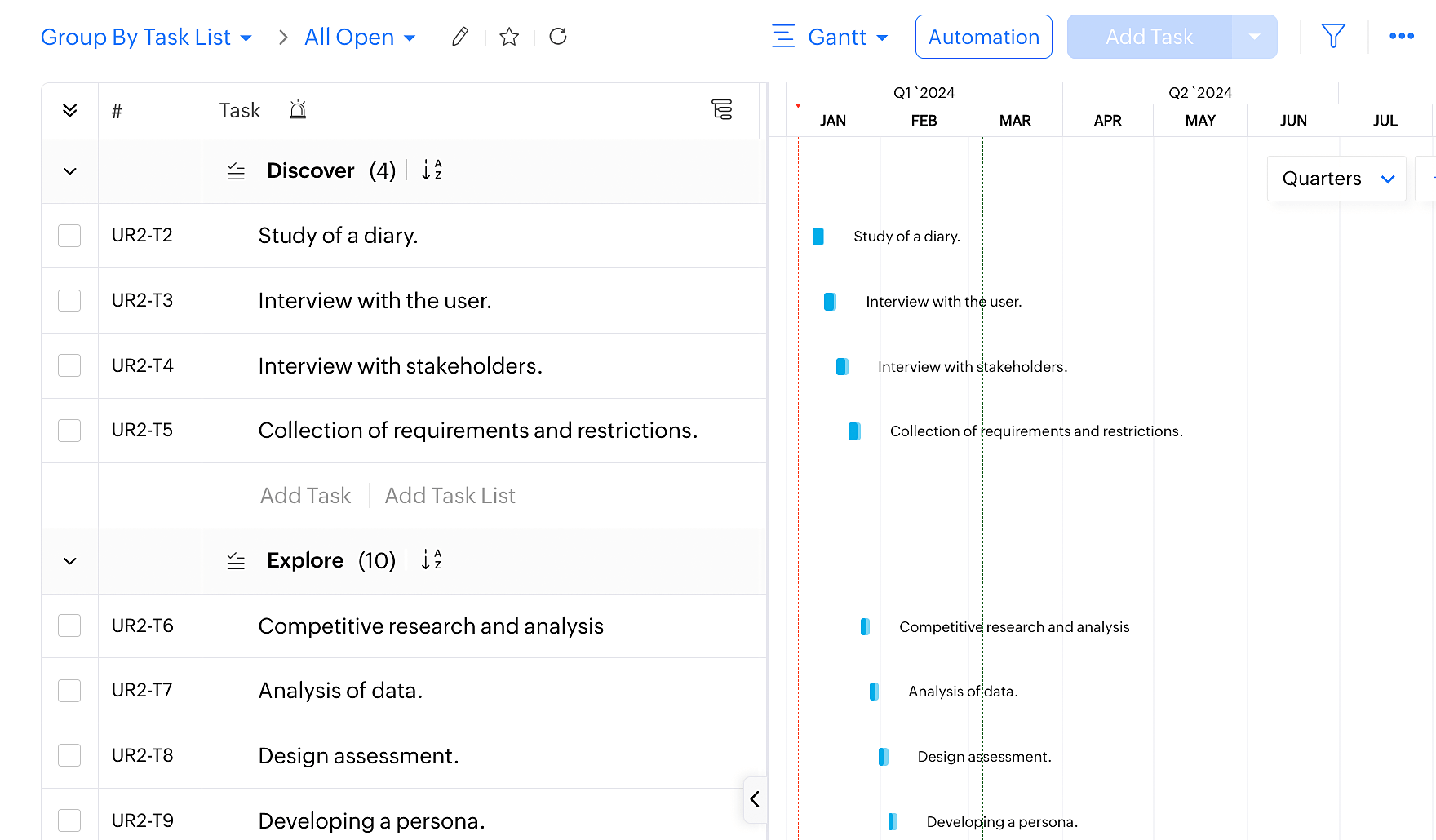Click the pencil edit view icon
This screenshot has width=1436, height=840.
click(x=460, y=37)
